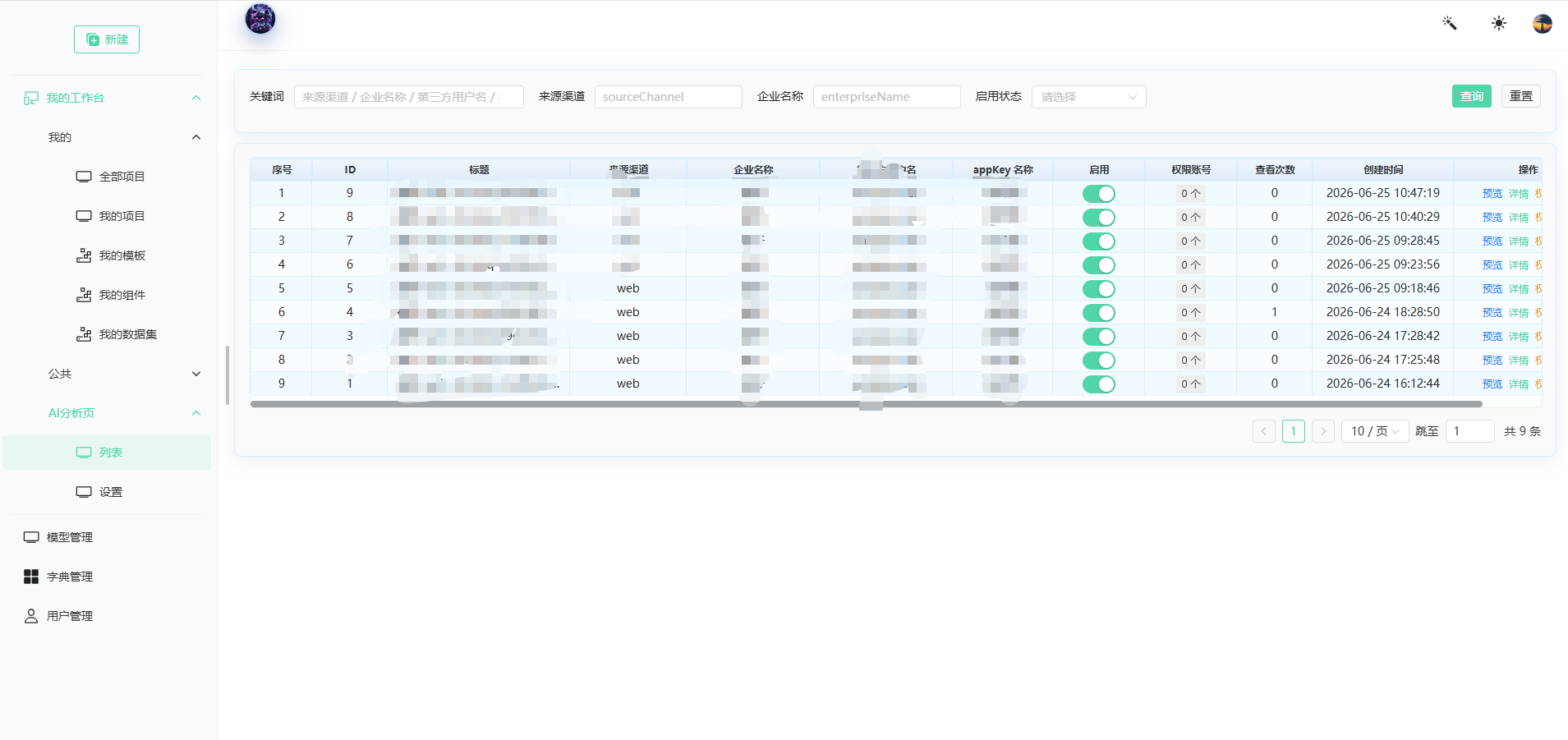Image resolution: width=1568 pixels, height=740 pixels.
Task: Open the 启用状态 select dropdown
Action: tap(1088, 97)
